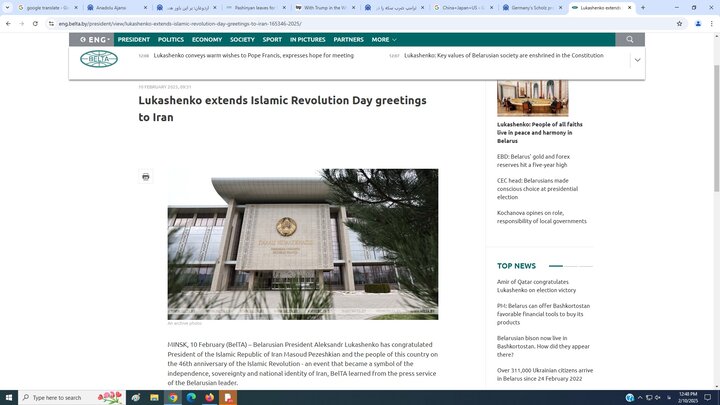The width and height of the screenshot is (720, 405).
Task: Open a new browser tab
Action: tap(642, 7)
